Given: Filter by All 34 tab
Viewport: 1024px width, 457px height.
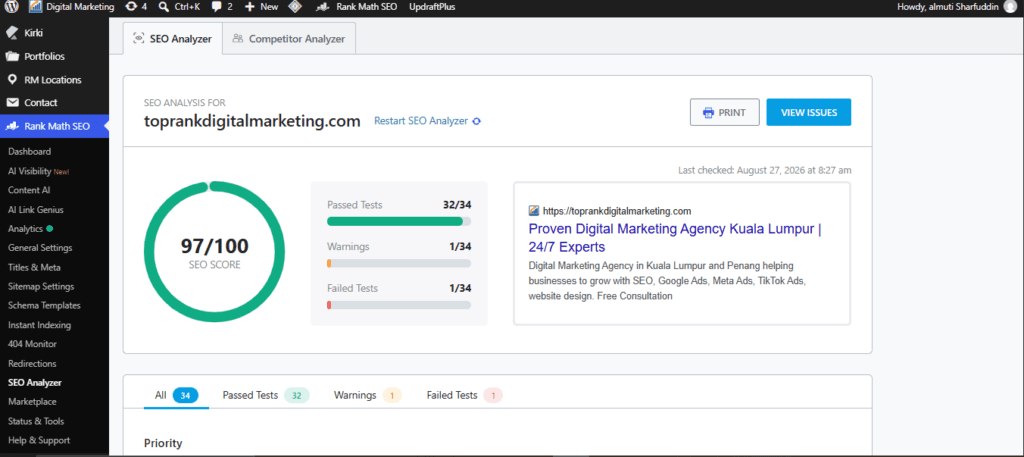Looking at the screenshot, I should [x=176, y=395].
